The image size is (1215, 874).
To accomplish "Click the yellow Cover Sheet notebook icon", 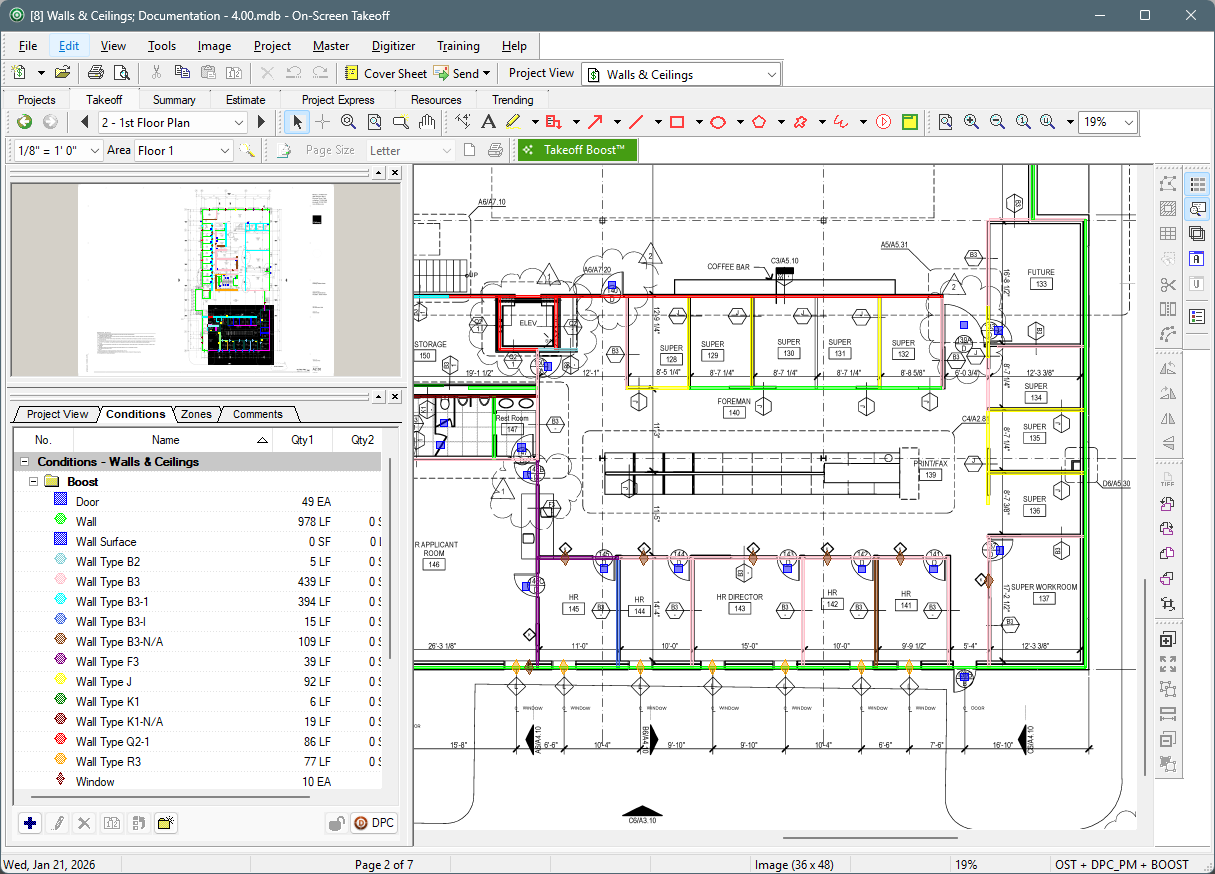I will [x=352, y=73].
